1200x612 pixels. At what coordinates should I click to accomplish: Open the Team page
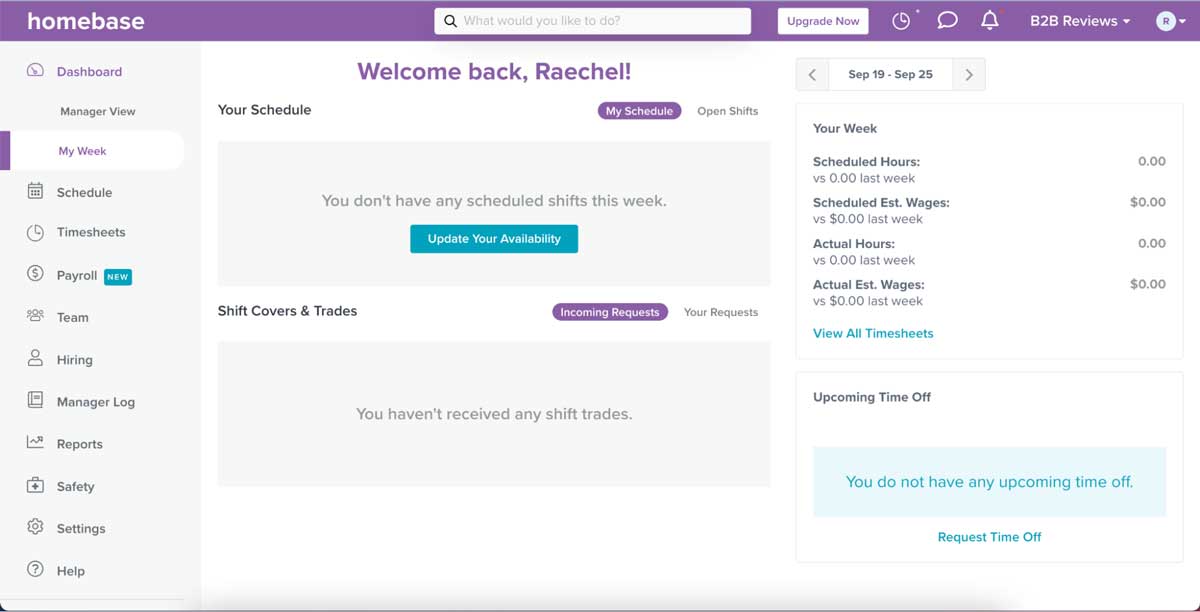[72, 317]
